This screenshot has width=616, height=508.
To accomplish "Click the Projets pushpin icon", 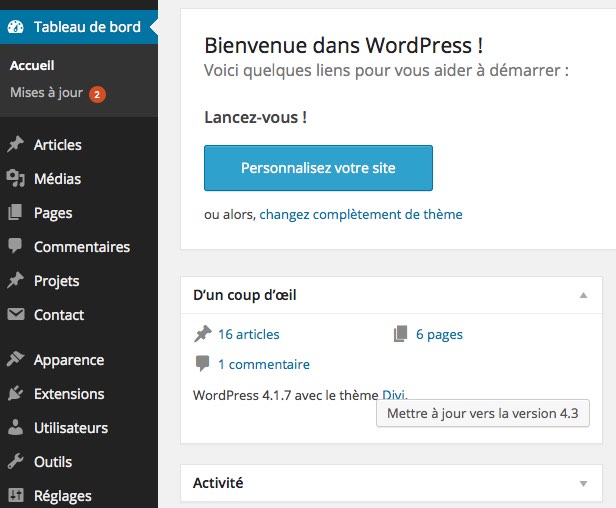I will (x=15, y=280).
